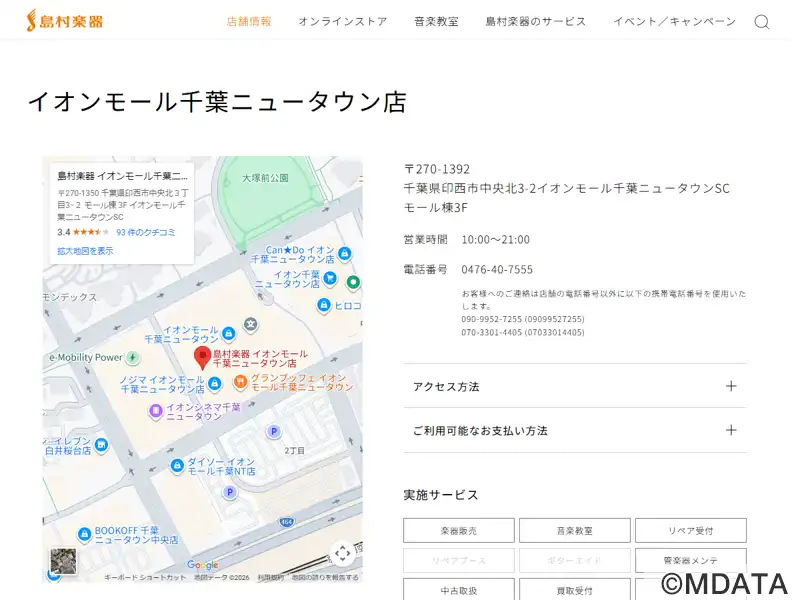800x600 pixels.
Task: Click リペア受付 service button
Action: pyautogui.click(x=691, y=531)
